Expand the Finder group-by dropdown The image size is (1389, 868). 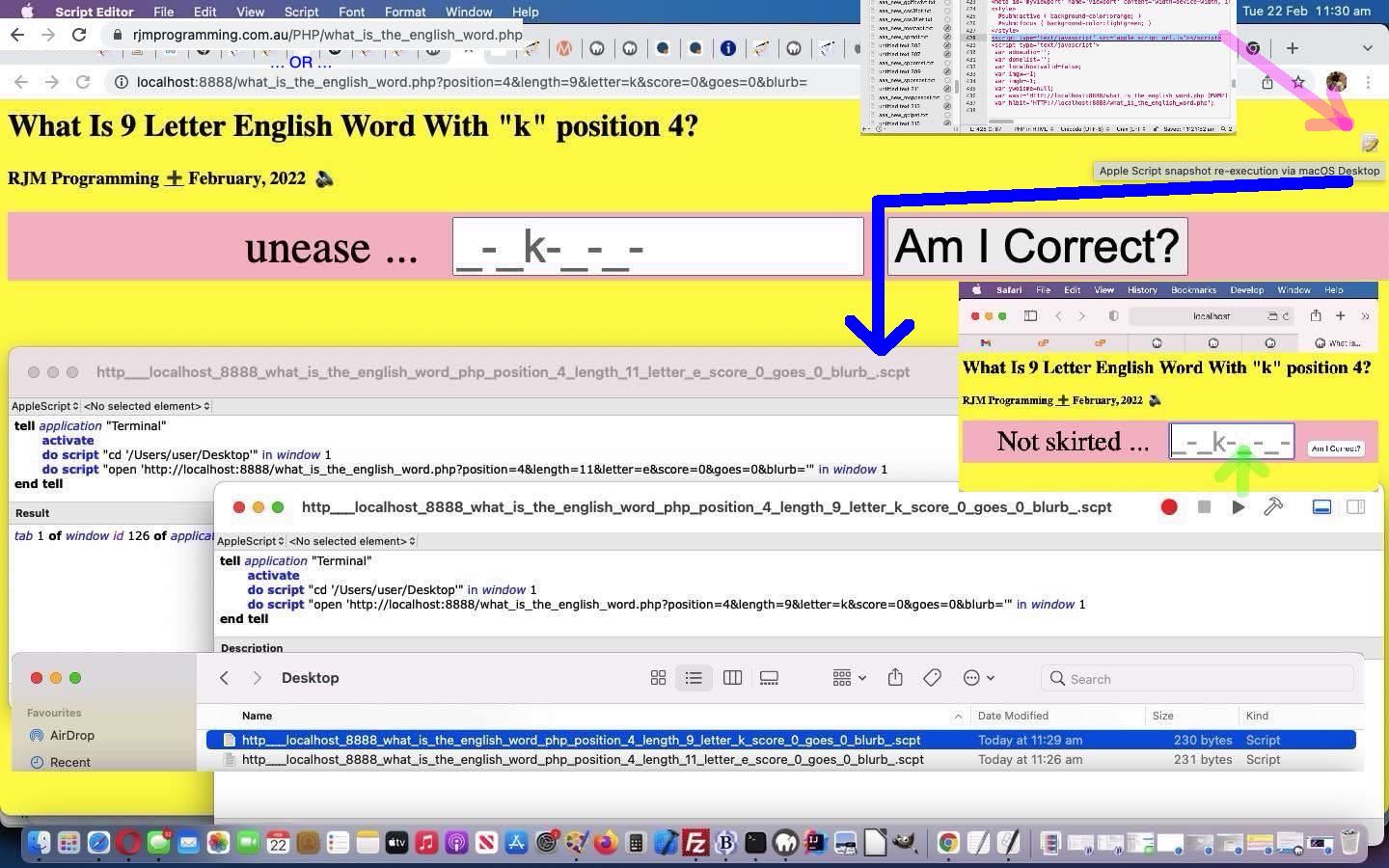[x=848, y=678]
